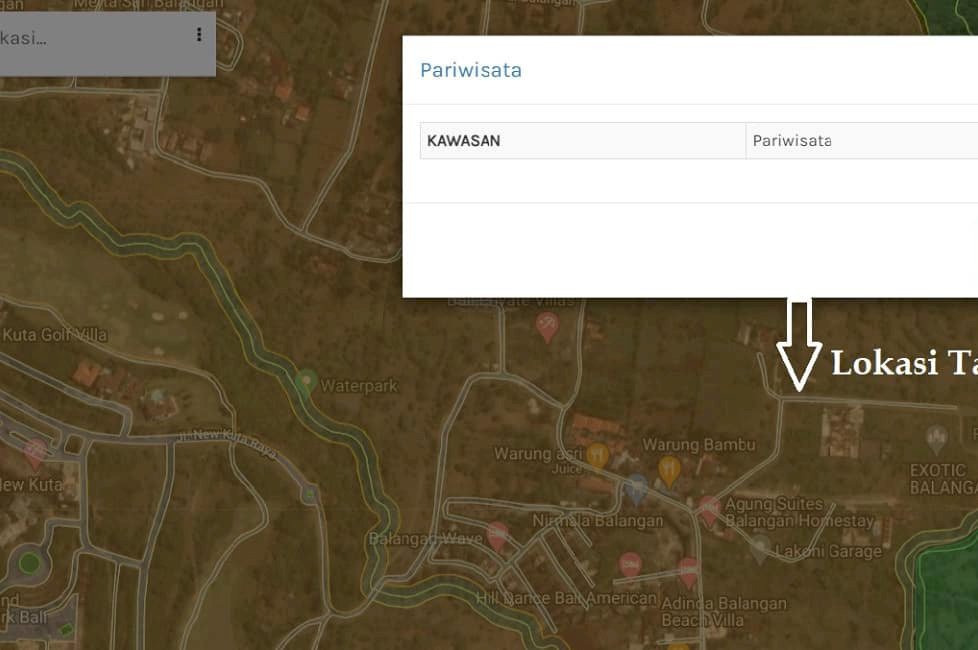Click the blue Nirmala Balangan marker
The width and height of the screenshot is (978, 650).
(x=636, y=489)
